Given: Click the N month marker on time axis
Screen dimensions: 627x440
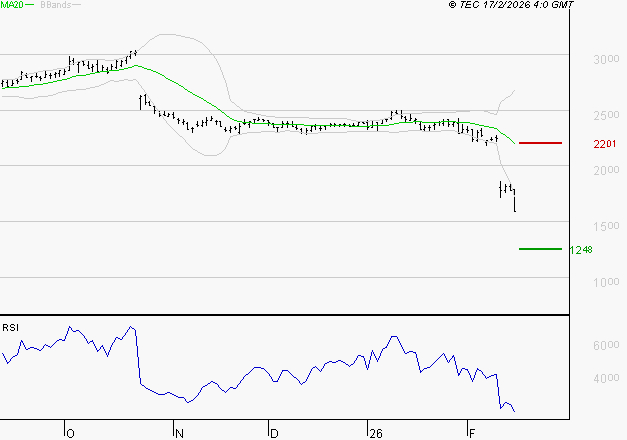Looking at the screenshot, I should pos(179,434).
